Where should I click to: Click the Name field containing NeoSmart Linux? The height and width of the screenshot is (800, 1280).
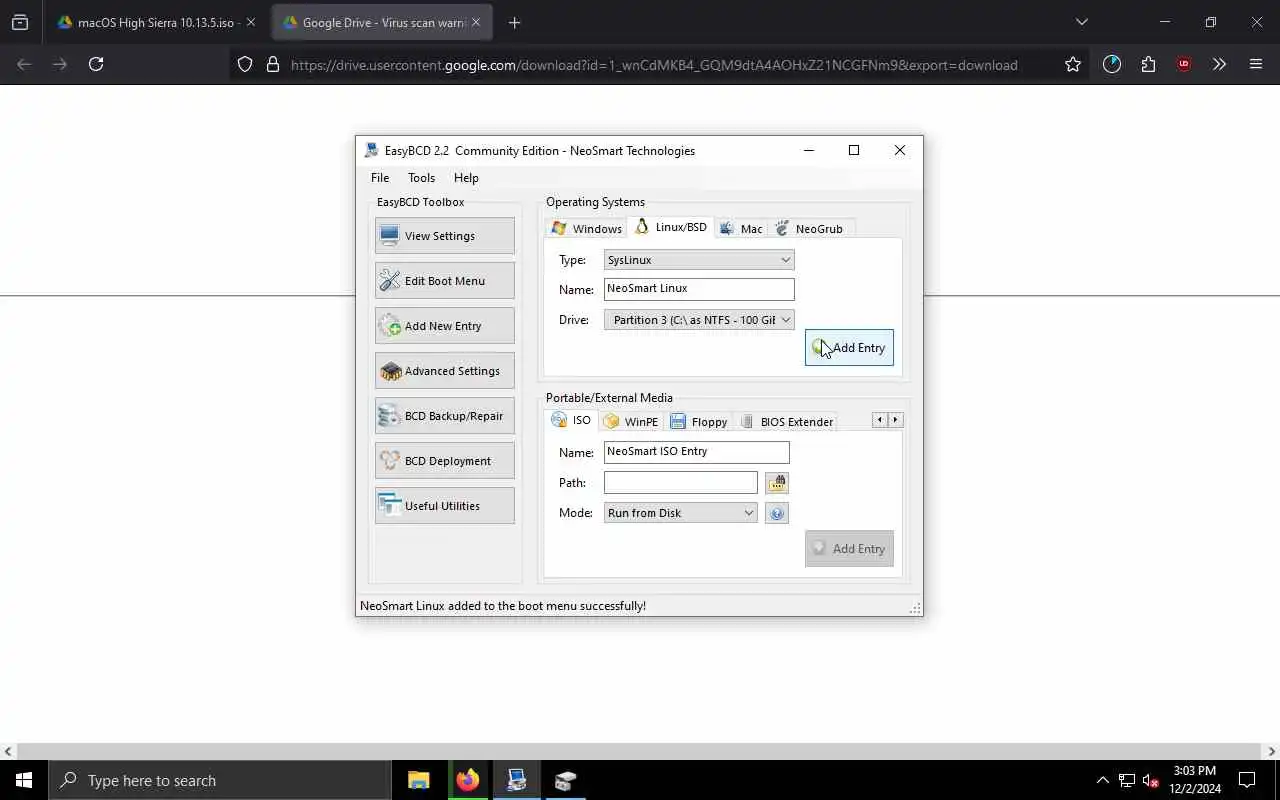click(x=699, y=289)
